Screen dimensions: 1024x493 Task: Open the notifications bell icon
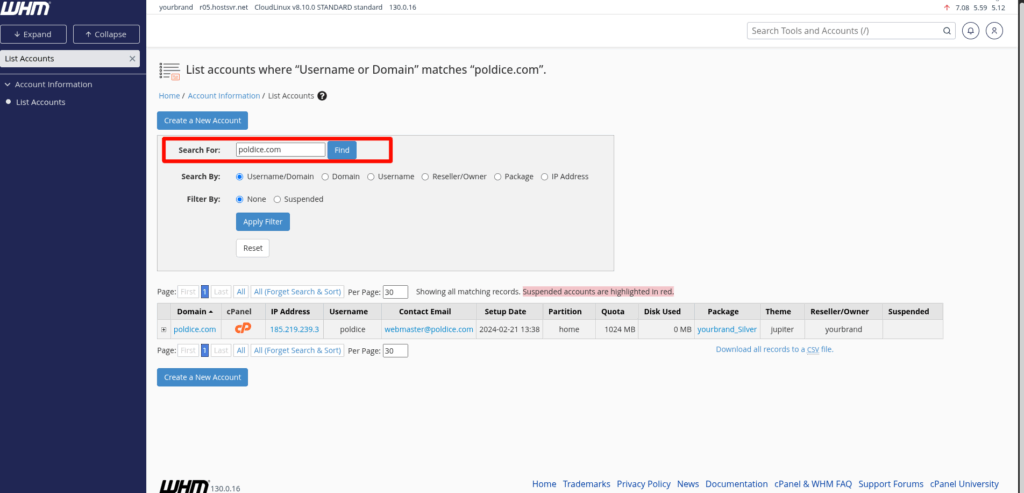point(970,31)
